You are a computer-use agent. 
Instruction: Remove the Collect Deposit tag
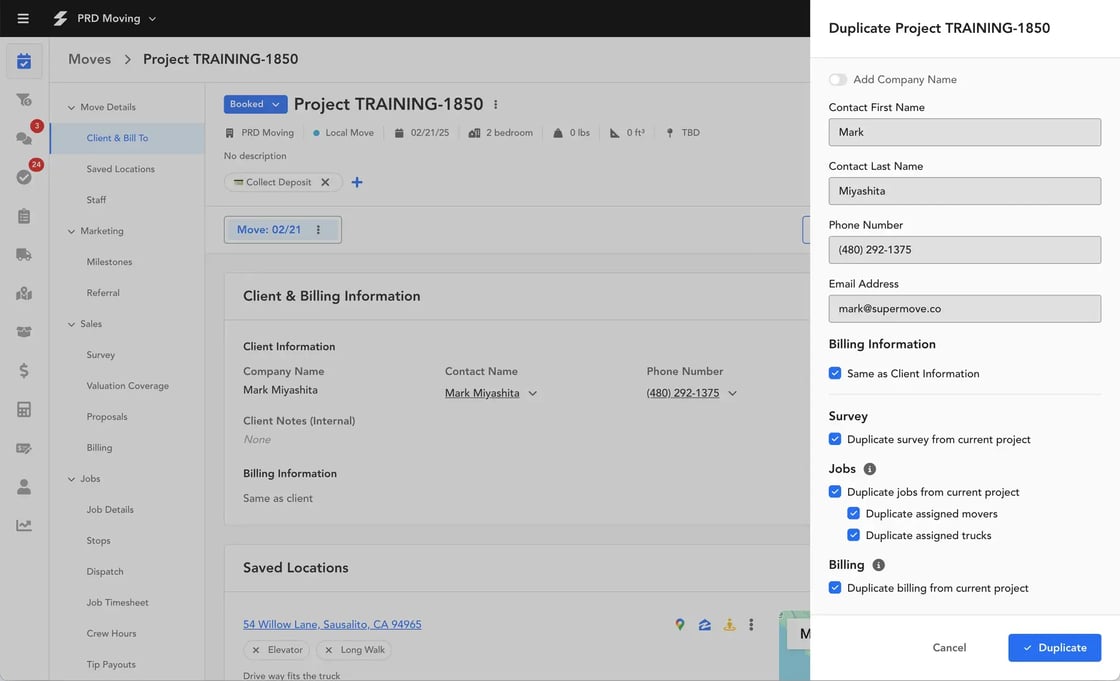click(x=325, y=182)
